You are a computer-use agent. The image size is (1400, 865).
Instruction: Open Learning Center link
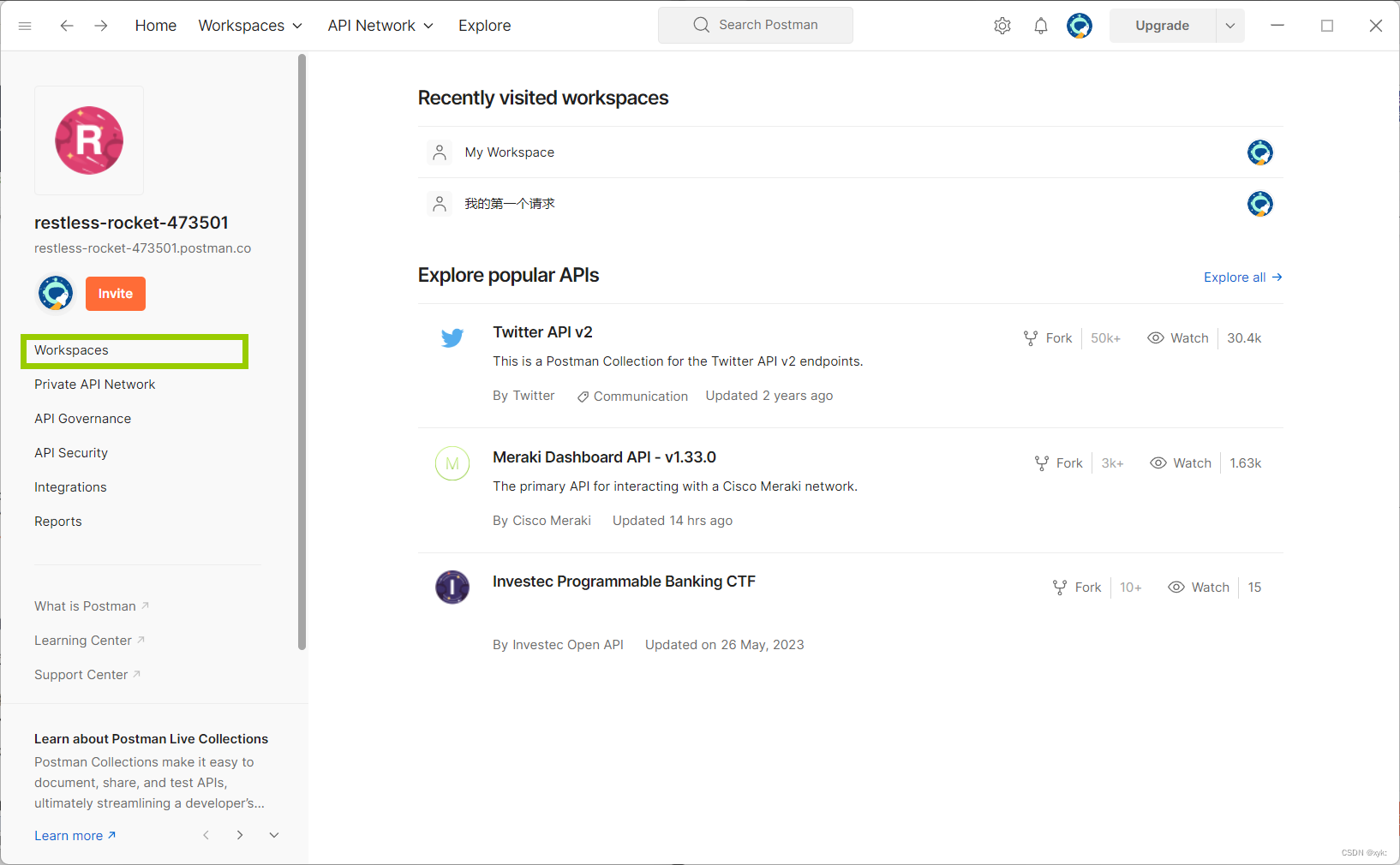tap(89, 641)
